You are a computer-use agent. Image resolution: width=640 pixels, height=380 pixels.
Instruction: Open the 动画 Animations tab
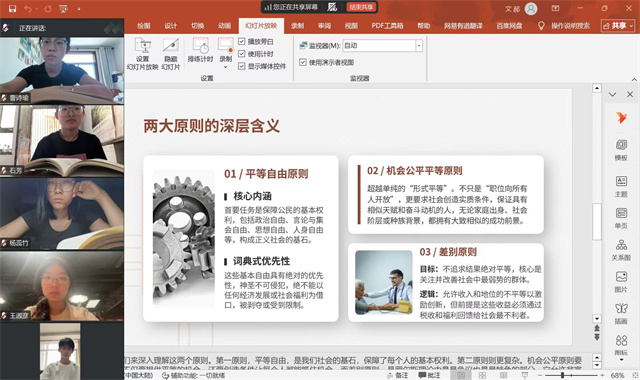coord(224,26)
